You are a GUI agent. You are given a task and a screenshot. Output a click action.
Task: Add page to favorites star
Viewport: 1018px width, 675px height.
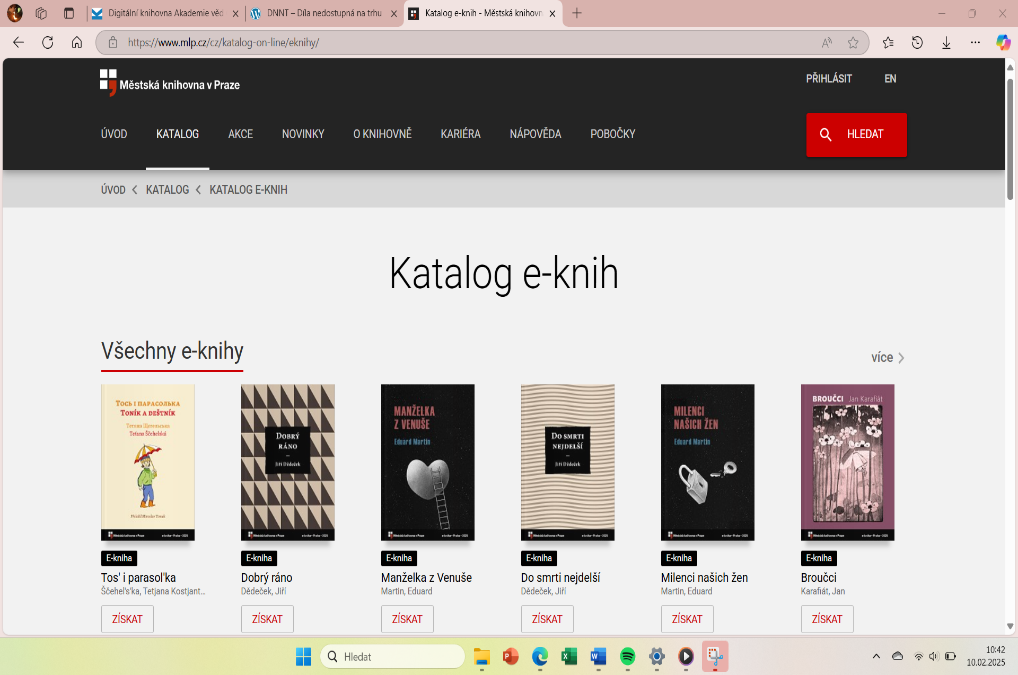(x=853, y=42)
